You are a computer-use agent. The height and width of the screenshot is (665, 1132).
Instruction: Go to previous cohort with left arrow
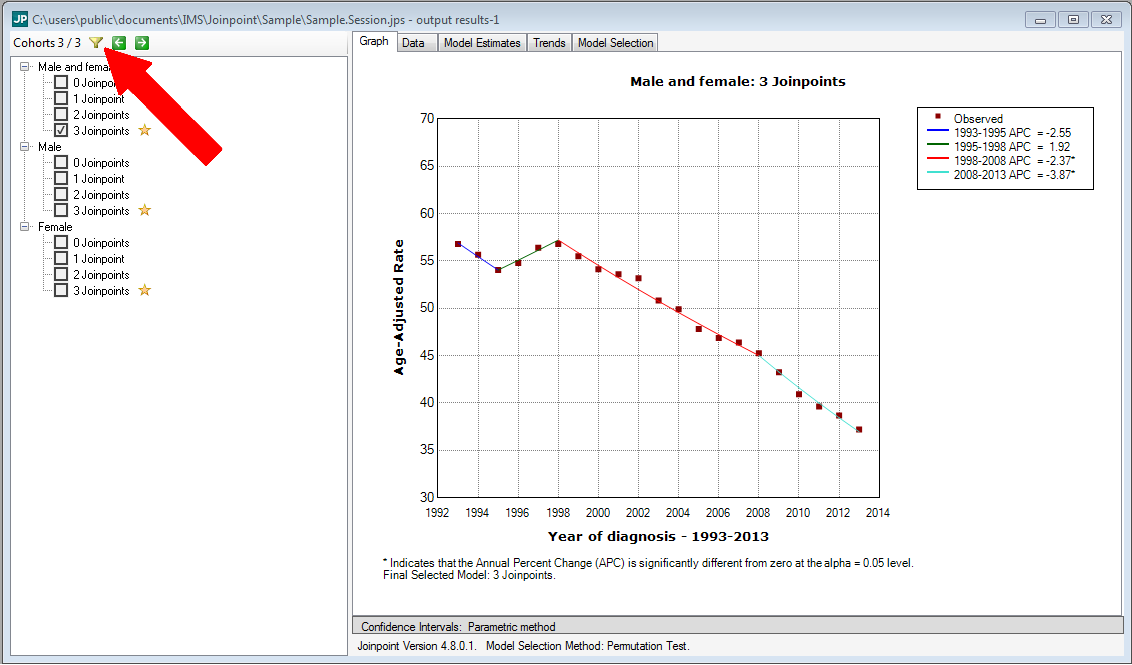point(119,42)
